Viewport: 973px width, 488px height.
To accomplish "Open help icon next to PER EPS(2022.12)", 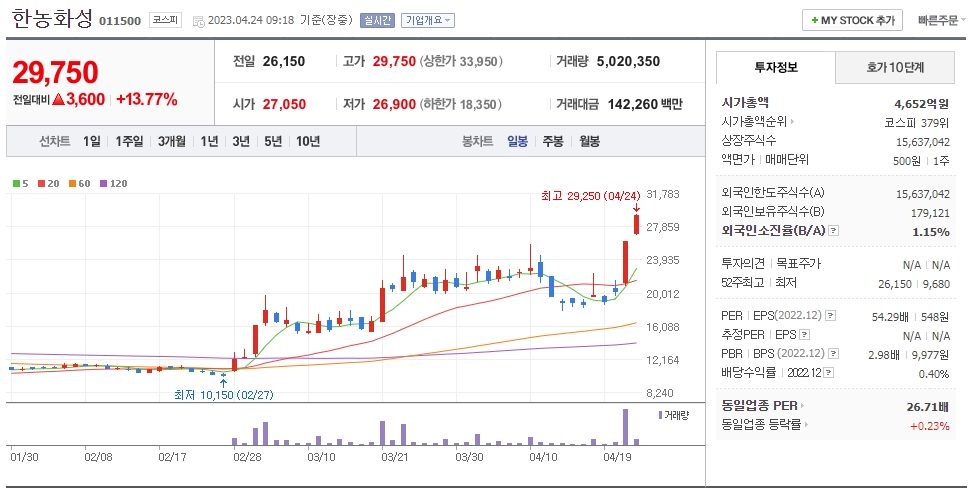I will pos(830,316).
